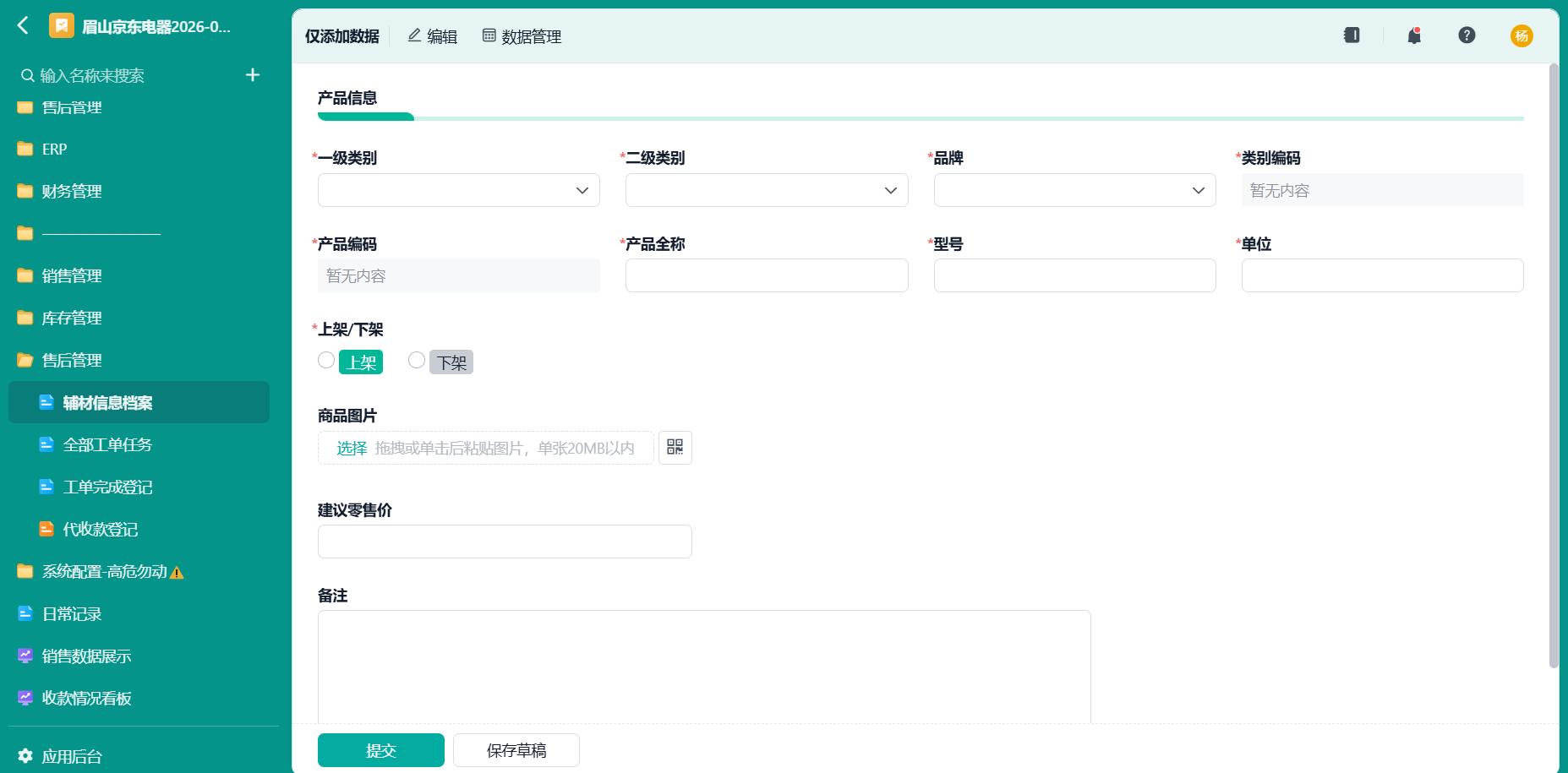Screen dimensions: 1568x773
Task: Click the 日常记录 document icon
Action: coord(25,614)
